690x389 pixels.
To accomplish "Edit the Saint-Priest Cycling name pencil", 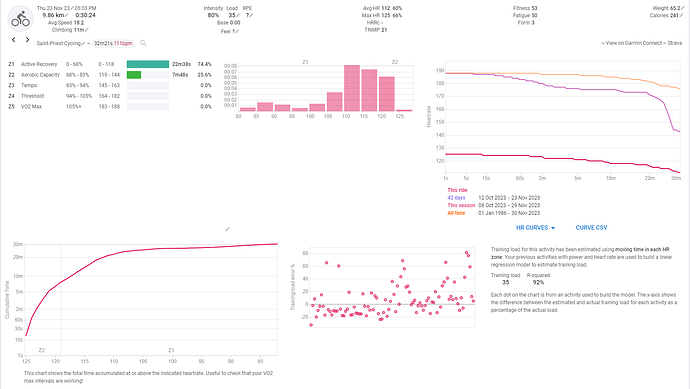I will coord(83,44).
